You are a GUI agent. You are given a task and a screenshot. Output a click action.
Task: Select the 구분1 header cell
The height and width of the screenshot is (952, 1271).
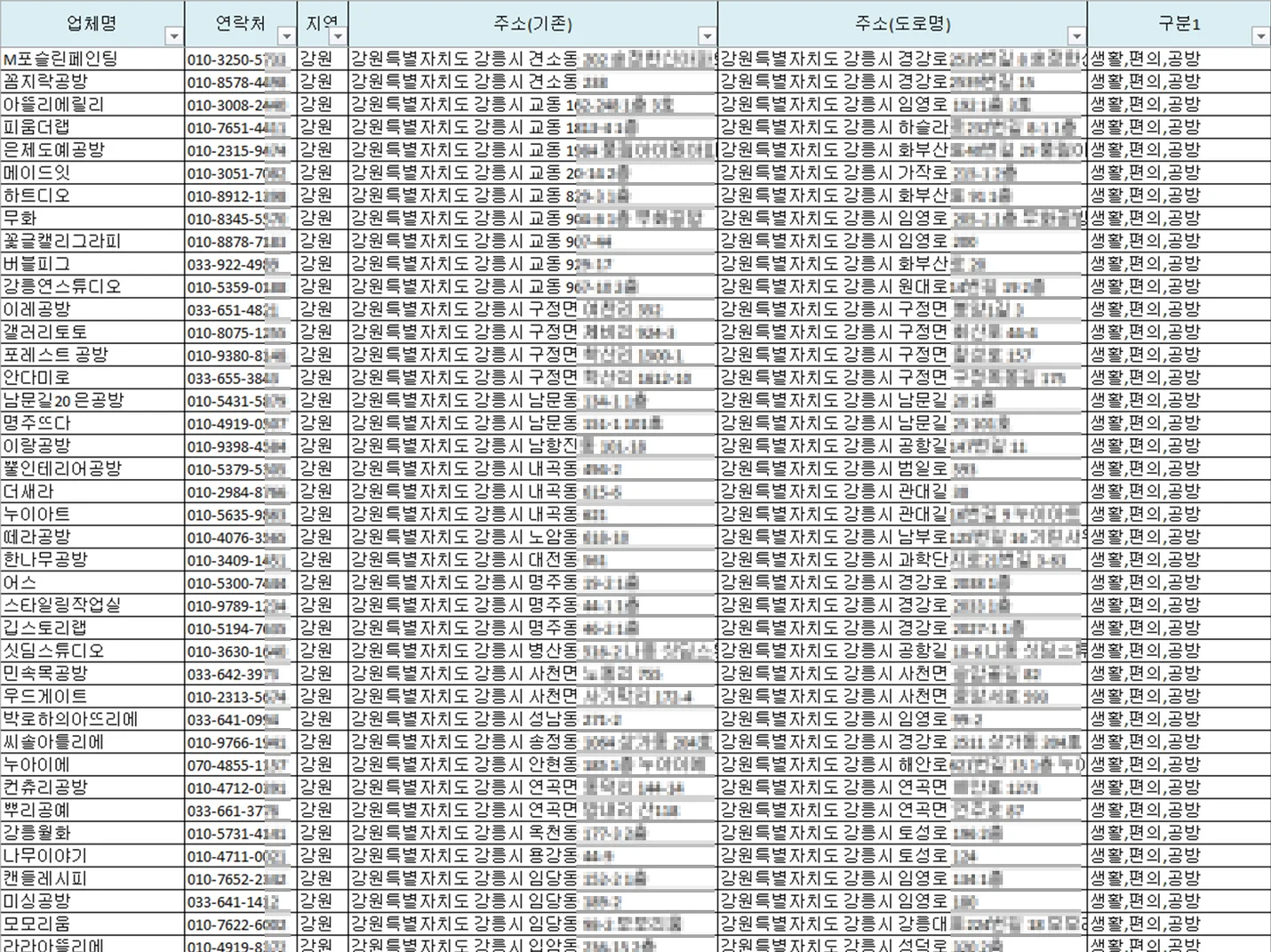[1179, 24]
